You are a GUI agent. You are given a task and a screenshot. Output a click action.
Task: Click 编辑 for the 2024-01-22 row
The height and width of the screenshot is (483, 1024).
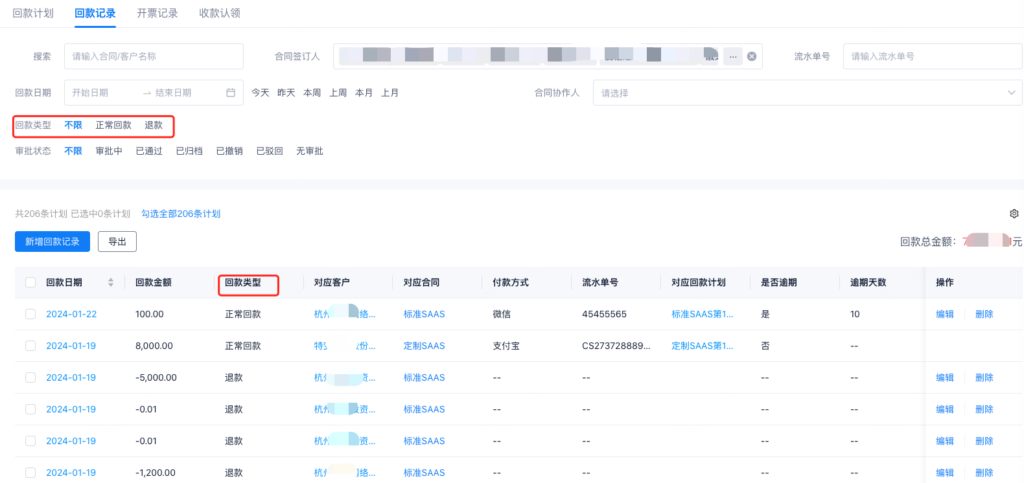coord(944,314)
